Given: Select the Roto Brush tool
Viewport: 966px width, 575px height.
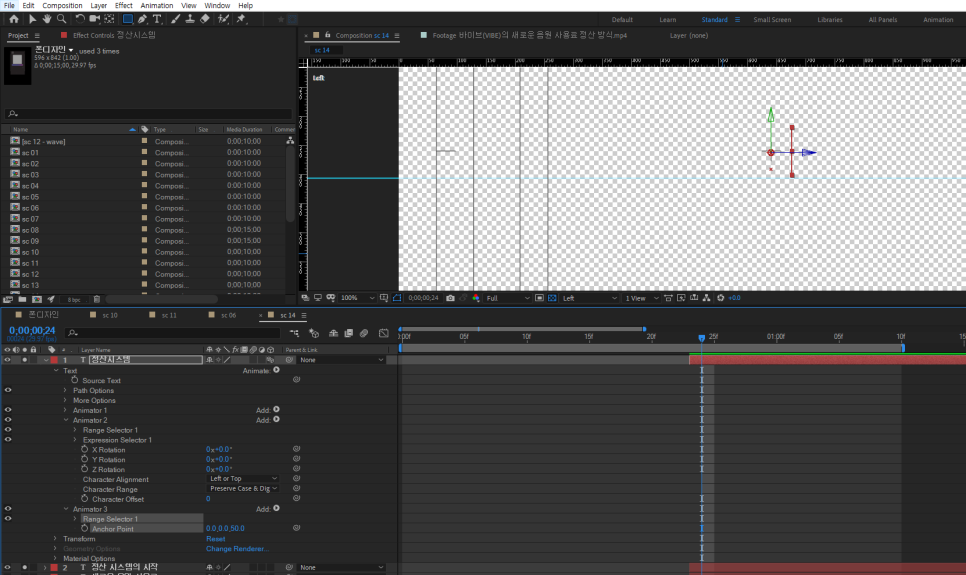Looking at the screenshot, I should click(223, 19).
